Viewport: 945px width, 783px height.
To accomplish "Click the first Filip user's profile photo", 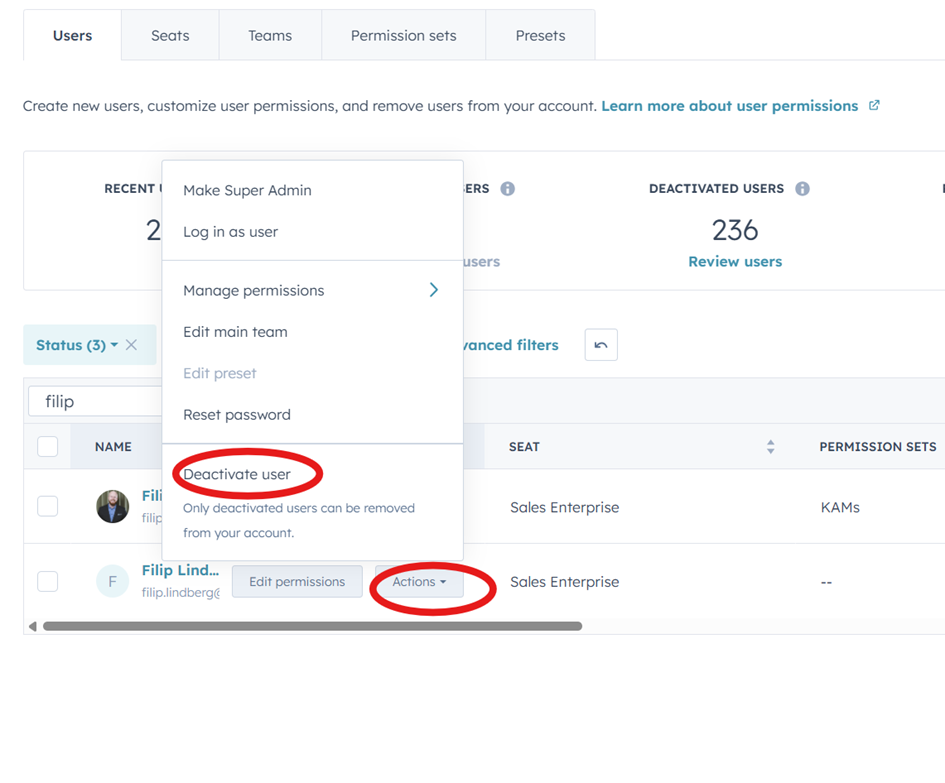I will 112,507.
